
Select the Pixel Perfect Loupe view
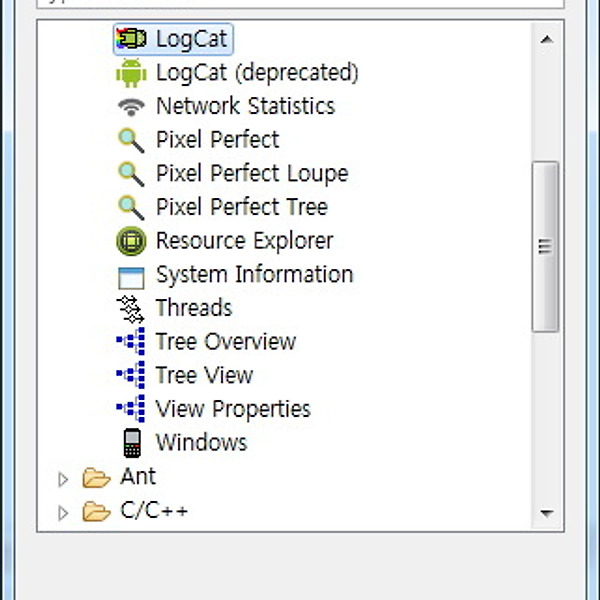(x=251, y=173)
